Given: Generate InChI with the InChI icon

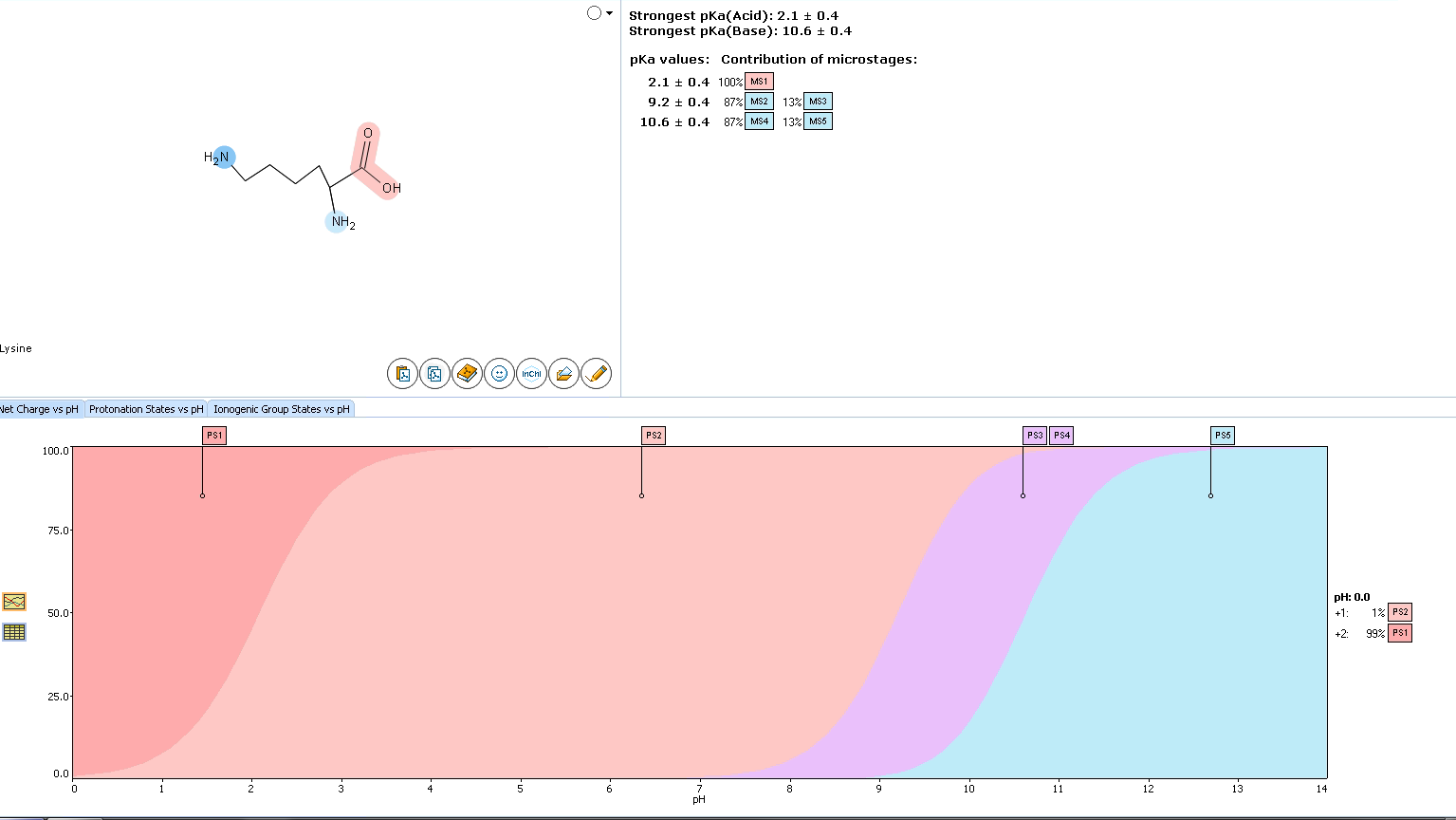Looking at the screenshot, I should [x=531, y=374].
